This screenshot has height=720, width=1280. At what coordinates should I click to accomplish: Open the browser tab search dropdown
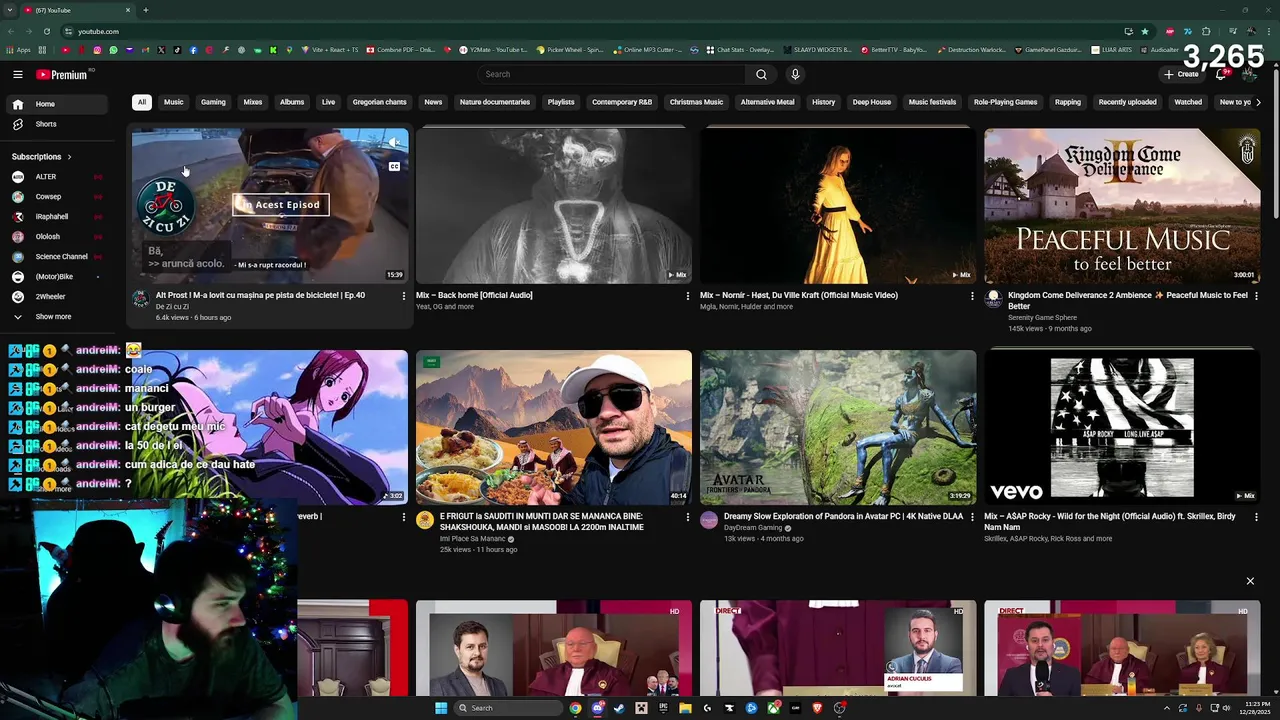(10, 10)
